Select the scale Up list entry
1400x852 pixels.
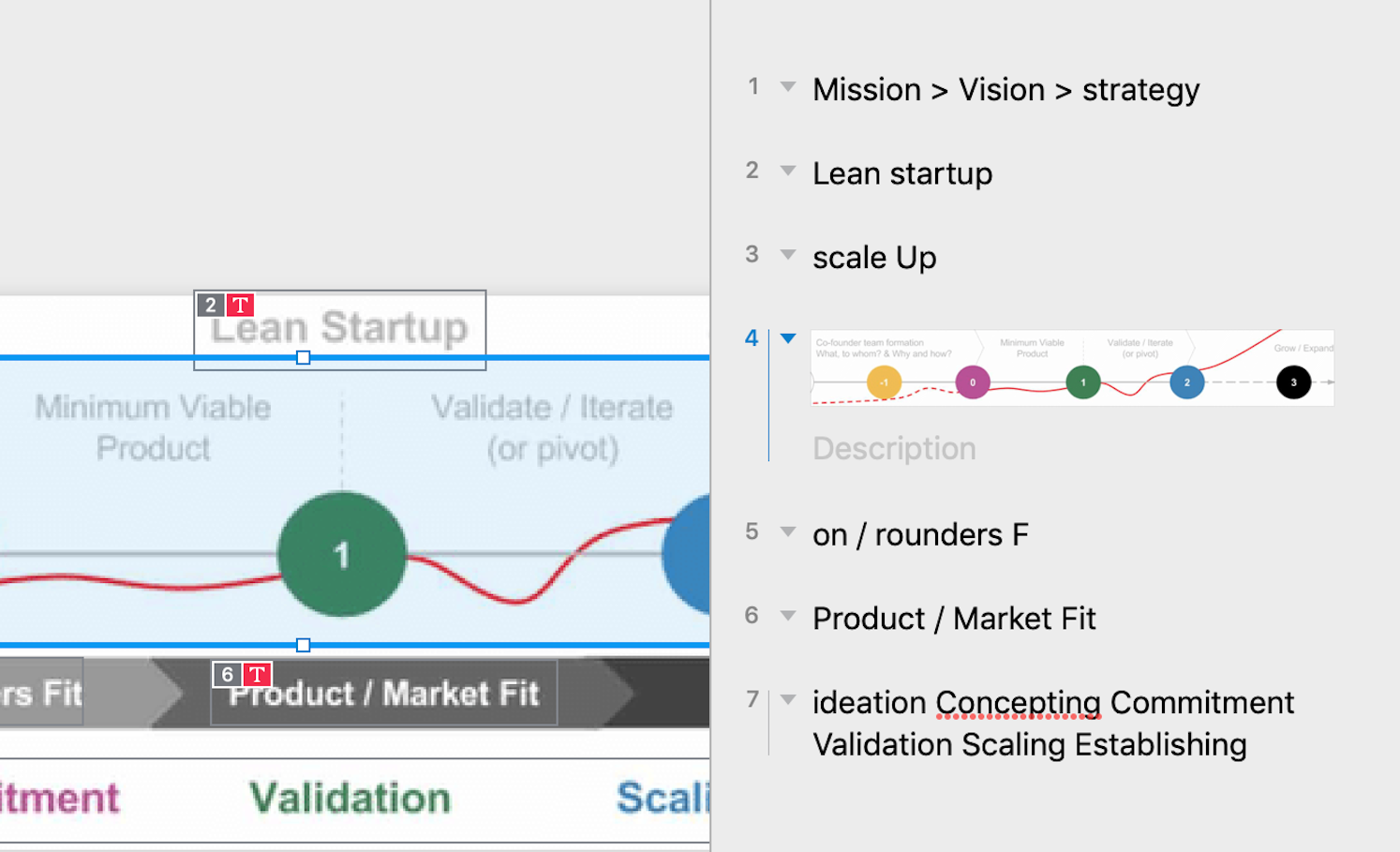pos(874,258)
